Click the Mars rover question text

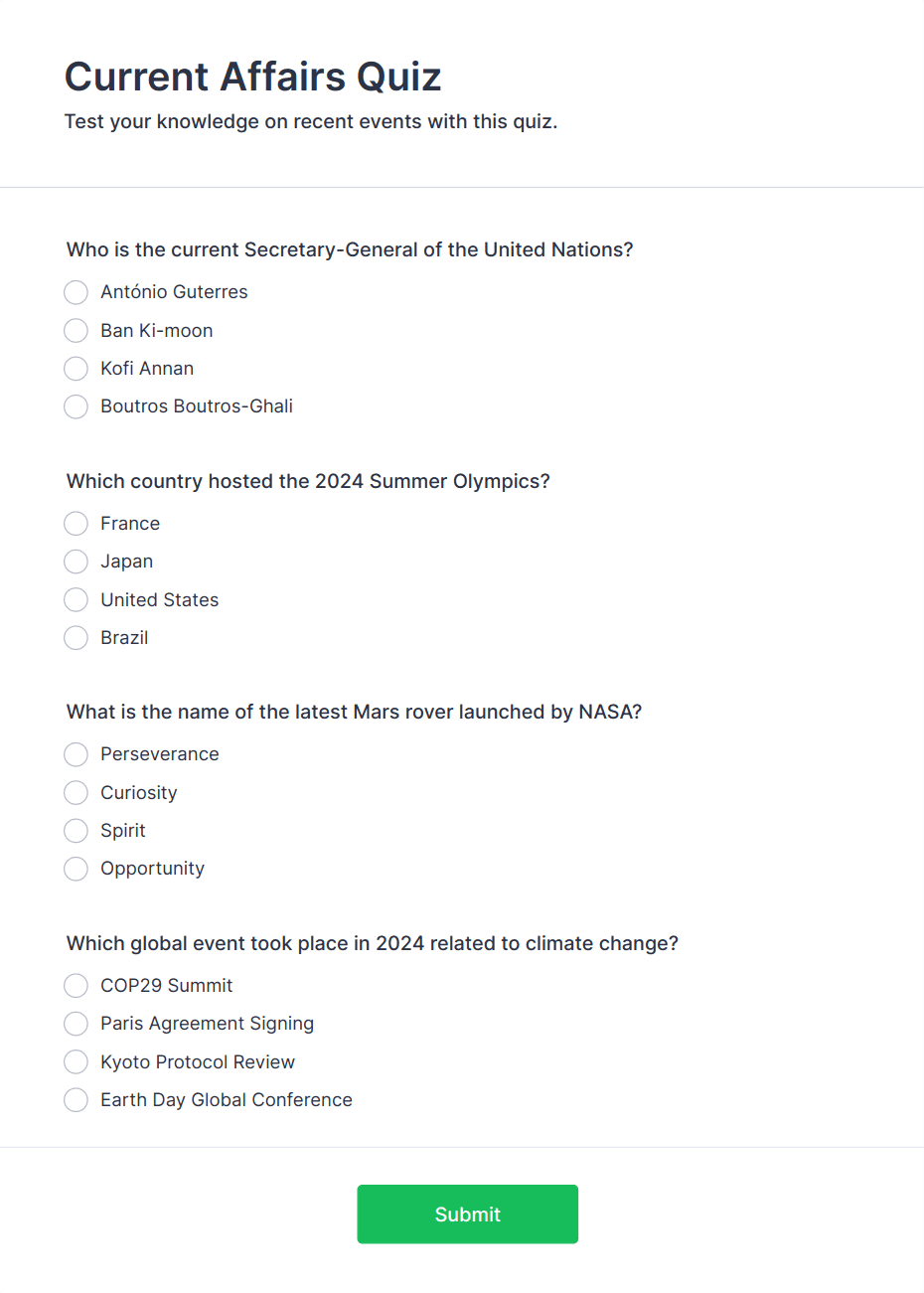(354, 712)
